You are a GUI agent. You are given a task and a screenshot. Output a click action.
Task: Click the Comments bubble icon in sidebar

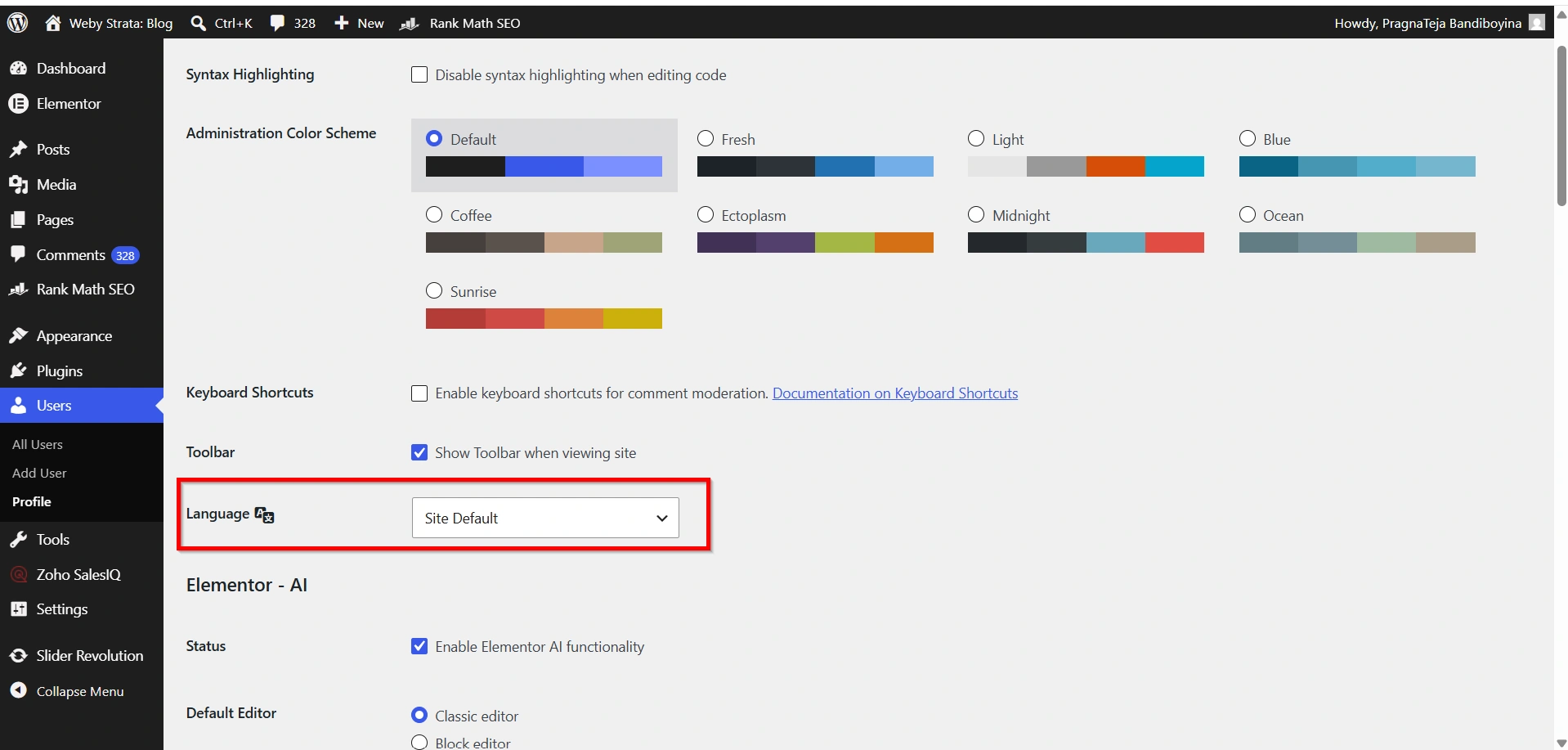tap(19, 254)
